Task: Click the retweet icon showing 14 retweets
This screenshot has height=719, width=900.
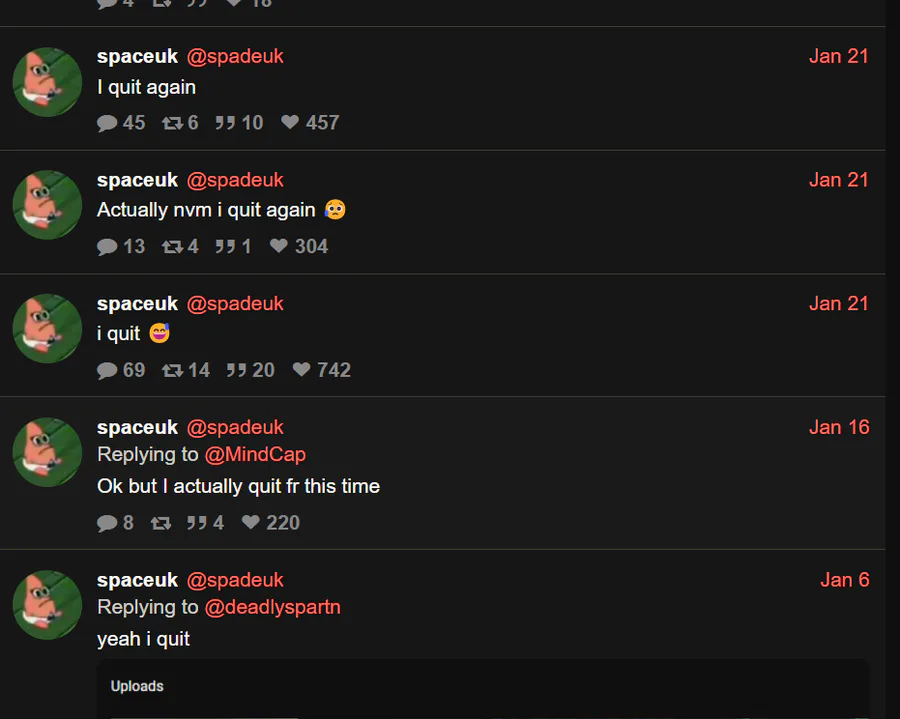Action: pos(172,370)
